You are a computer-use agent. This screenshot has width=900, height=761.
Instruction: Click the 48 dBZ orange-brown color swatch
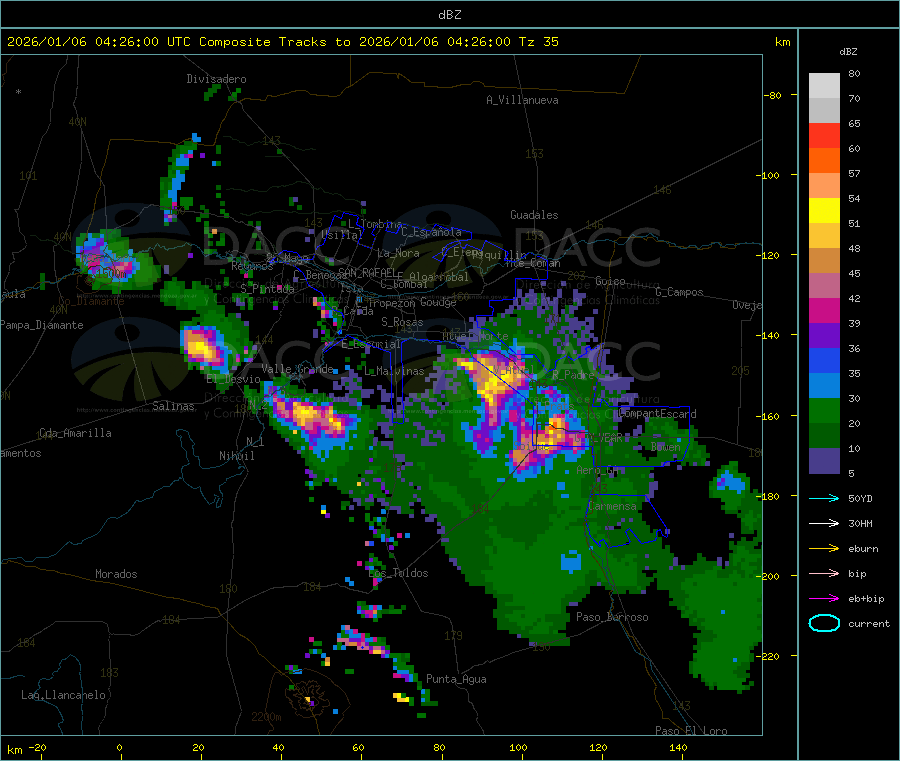coord(824,261)
